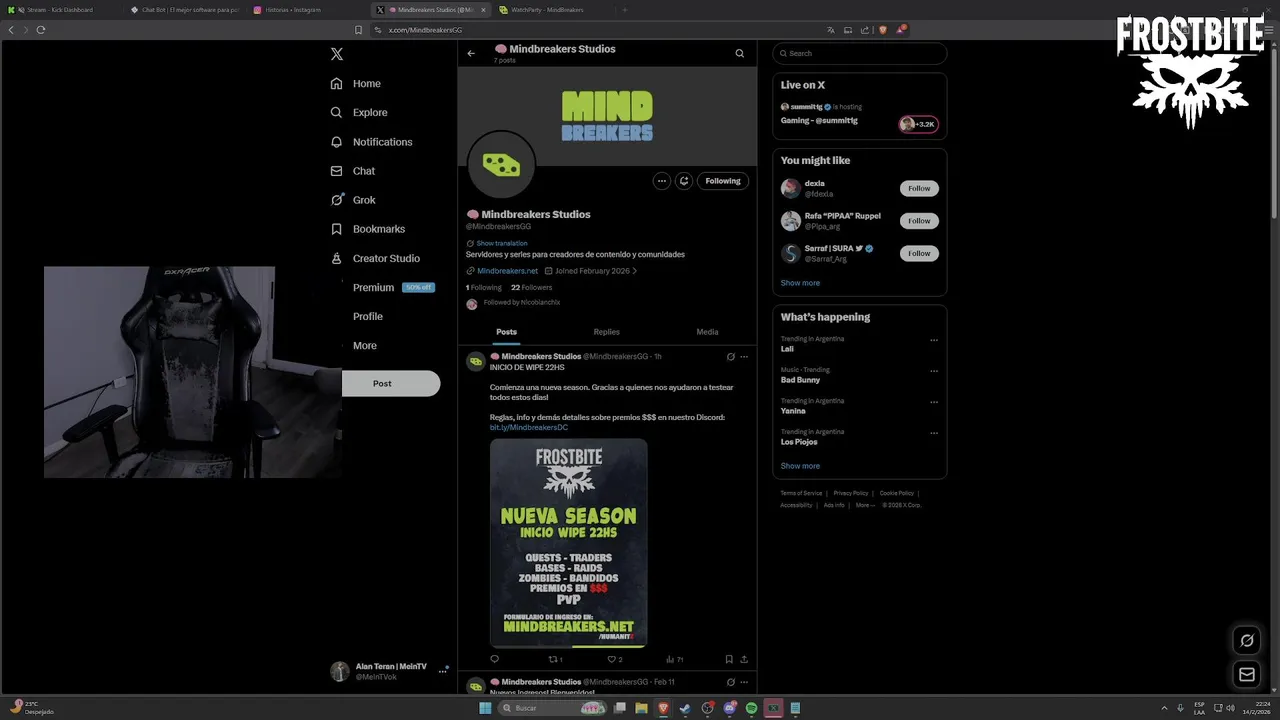Repost the INICIO DE WIPE post
This screenshot has height=720, width=1280.
coord(556,660)
